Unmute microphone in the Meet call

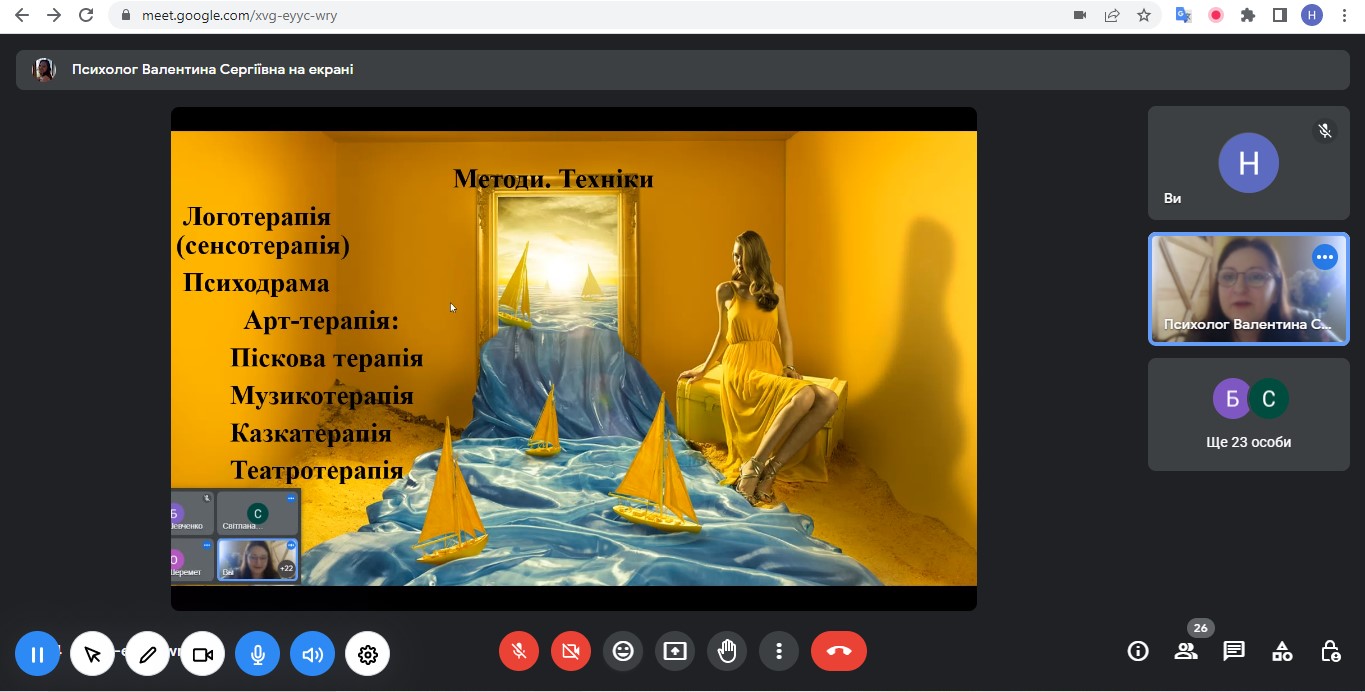pos(519,651)
